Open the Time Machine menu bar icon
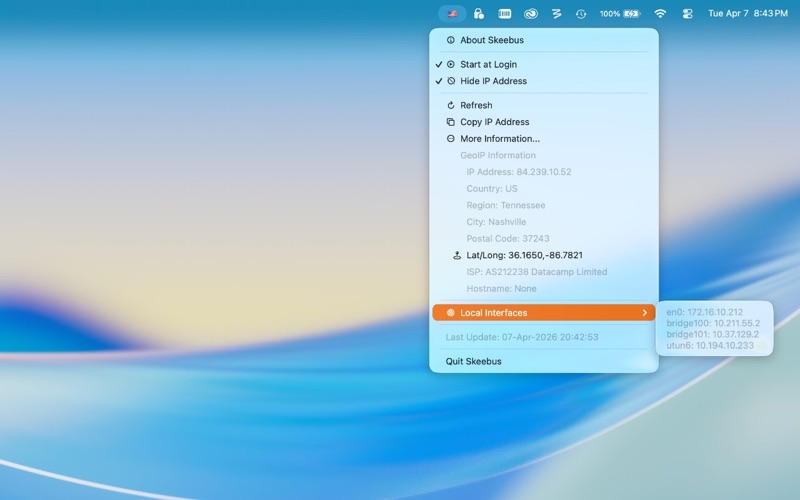Screen dimensions: 800x500 pos(581,14)
